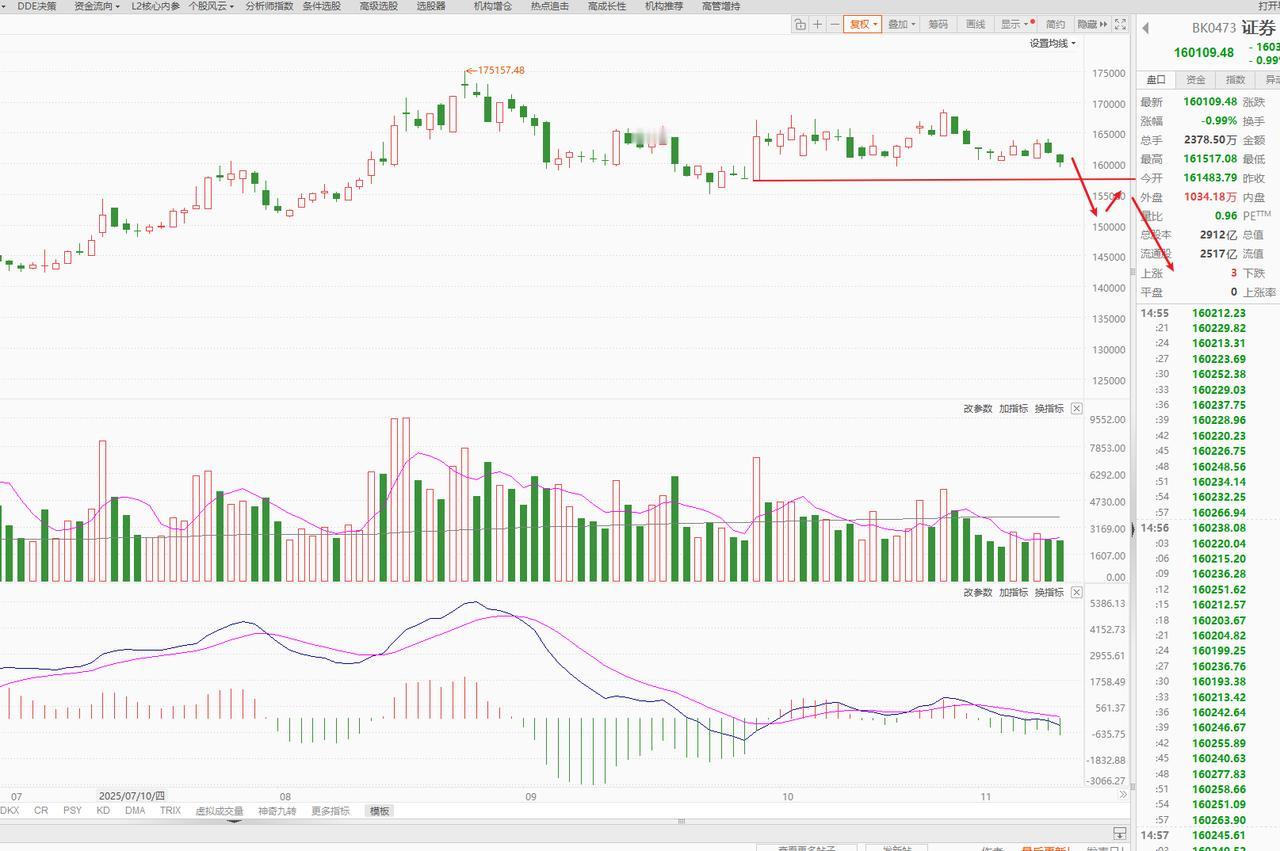Screen dimensions: 1280x851
Task: Expand hidden toolbar items via 隐藏
Action: click(x=1091, y=24)
